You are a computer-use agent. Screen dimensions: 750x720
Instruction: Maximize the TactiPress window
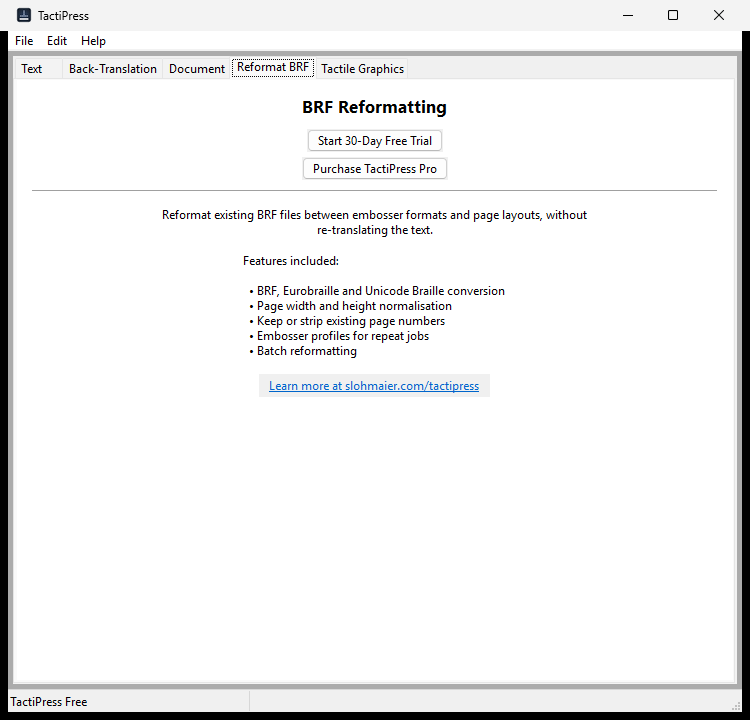673,15
